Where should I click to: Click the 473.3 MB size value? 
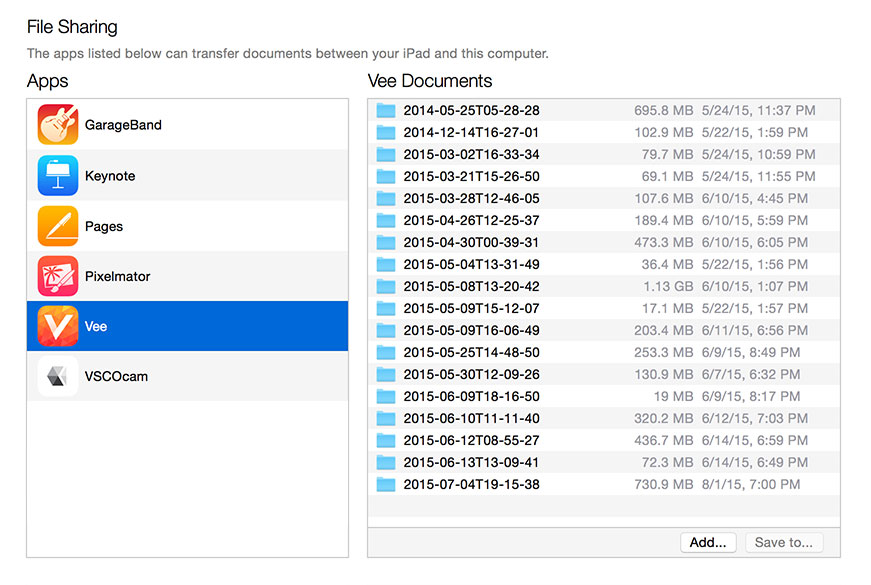point(663,242)
